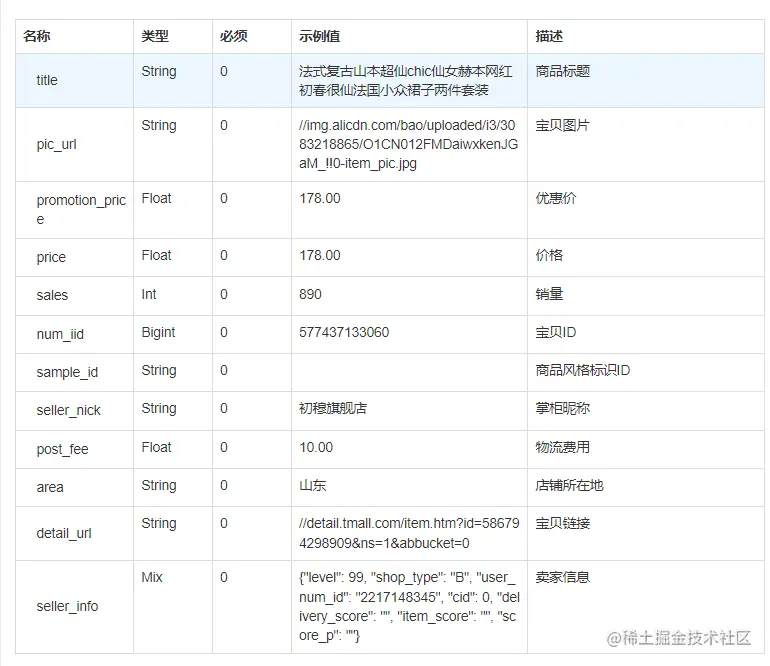This screenshot has height=666, width=770.
Task: Click the detail.tmall.com item URL example
Action: (409, 533)
